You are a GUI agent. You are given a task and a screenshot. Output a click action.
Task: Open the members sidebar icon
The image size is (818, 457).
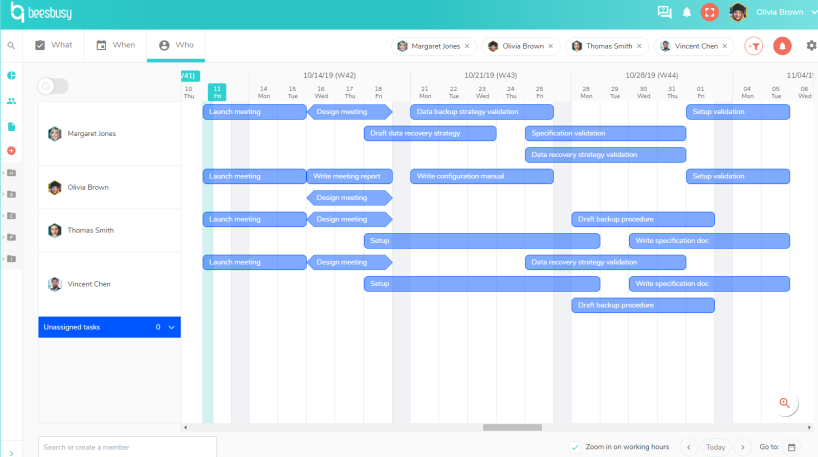[x=11, y=101]
